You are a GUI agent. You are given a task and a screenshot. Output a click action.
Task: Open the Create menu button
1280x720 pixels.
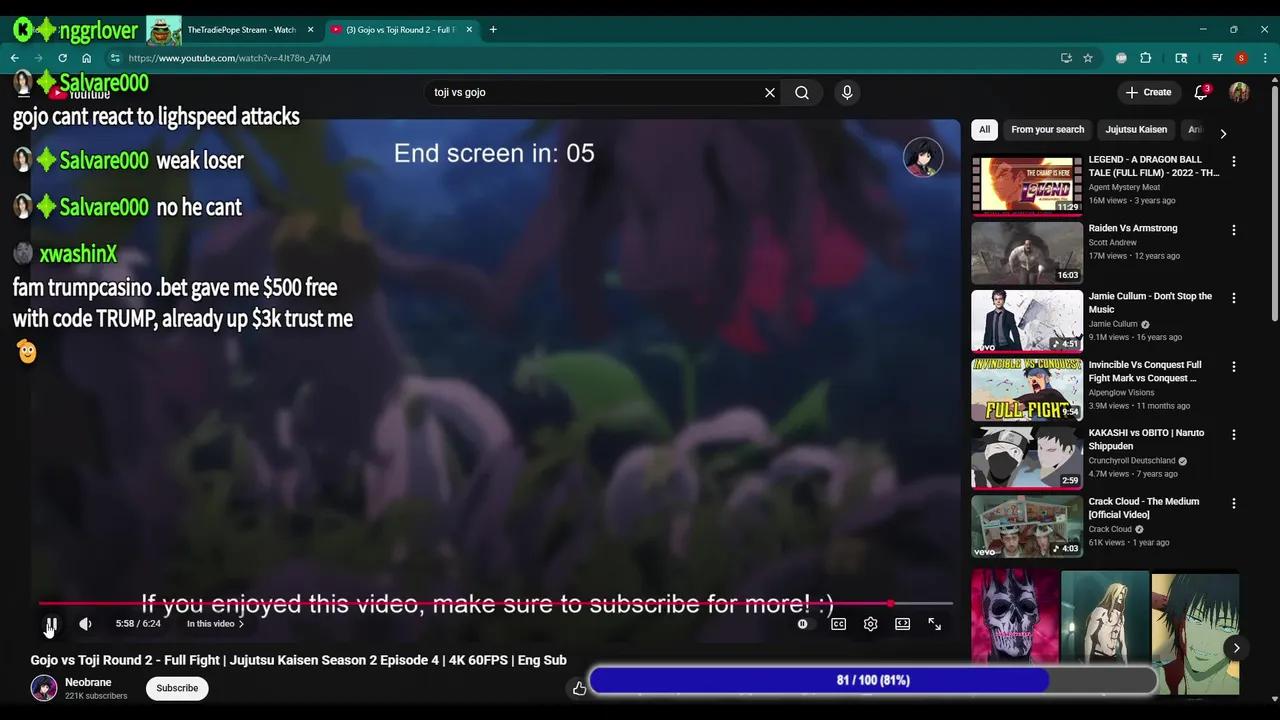1148,92
